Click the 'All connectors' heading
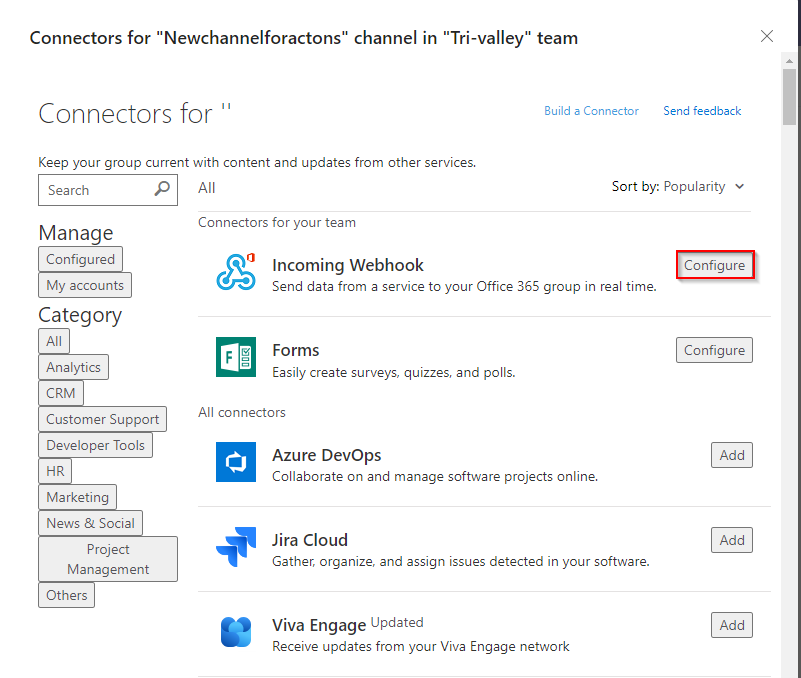801x678 pixels. click(242, 412)
